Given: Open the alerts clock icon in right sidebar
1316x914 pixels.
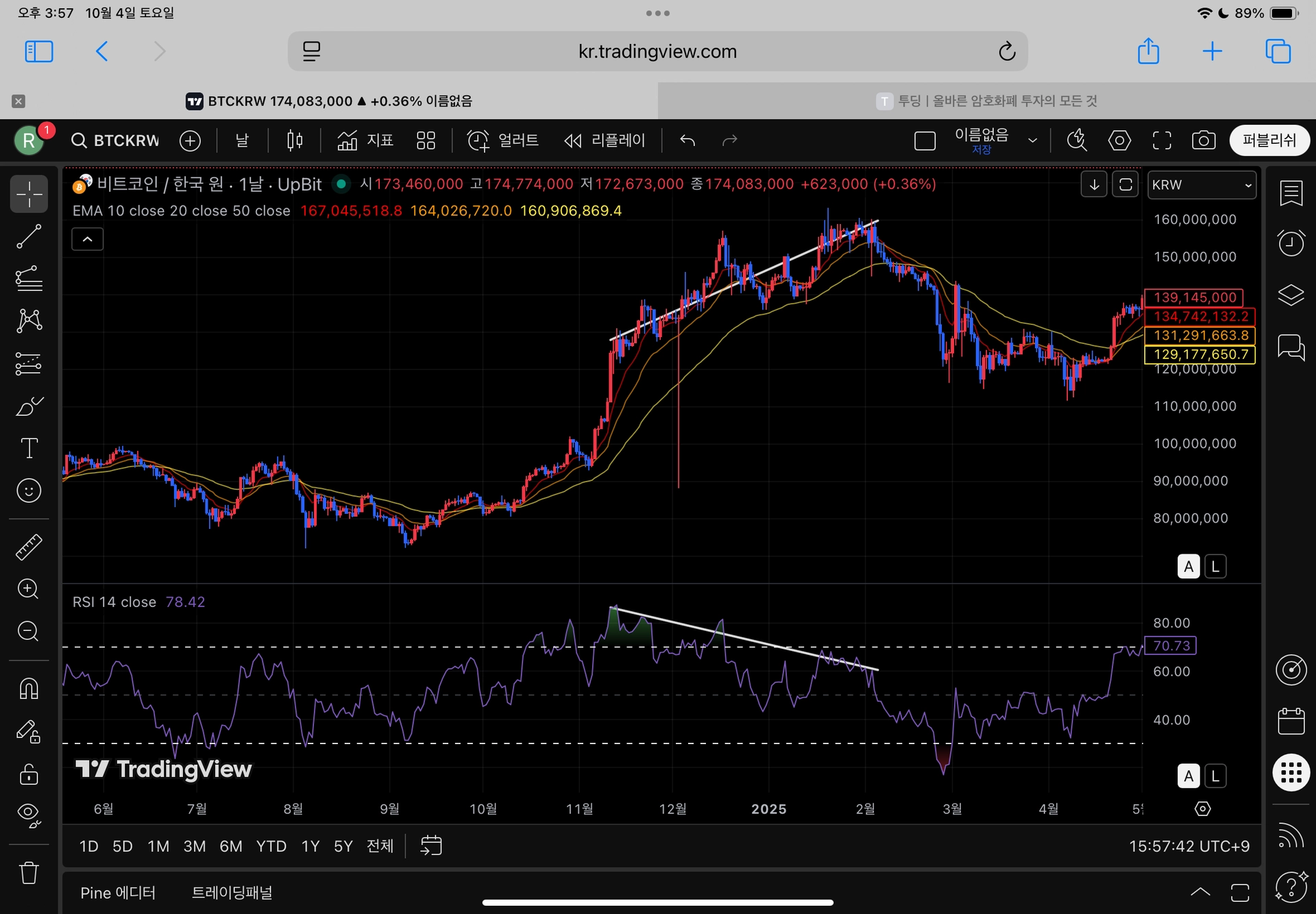Looking at the screenshot, I should point(1291,243).
